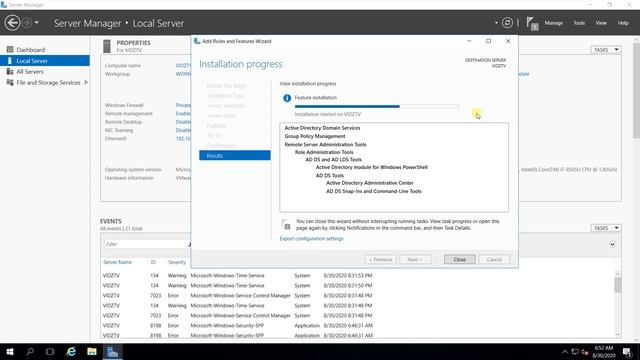This screenshot has width=640, height=360.
Task: Open the Manage menu
Action: 553,23
